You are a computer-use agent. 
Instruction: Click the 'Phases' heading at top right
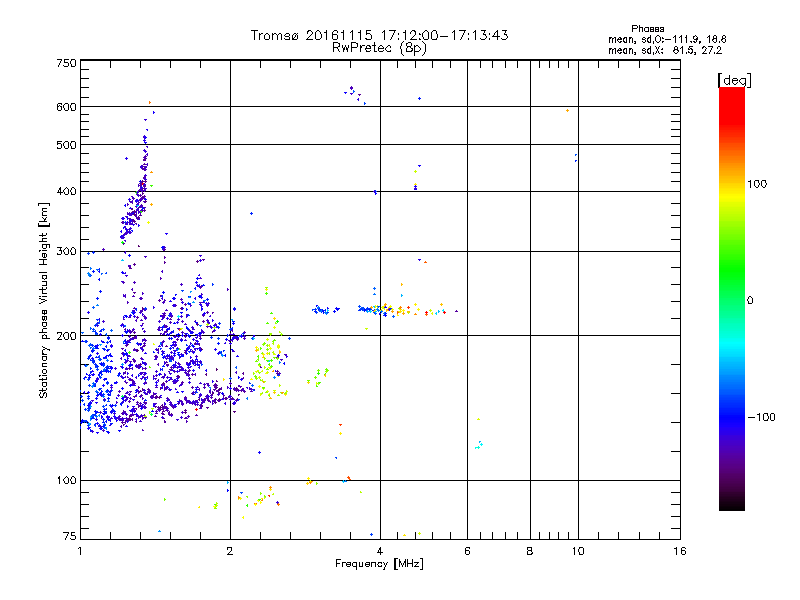tap(647, 29)
